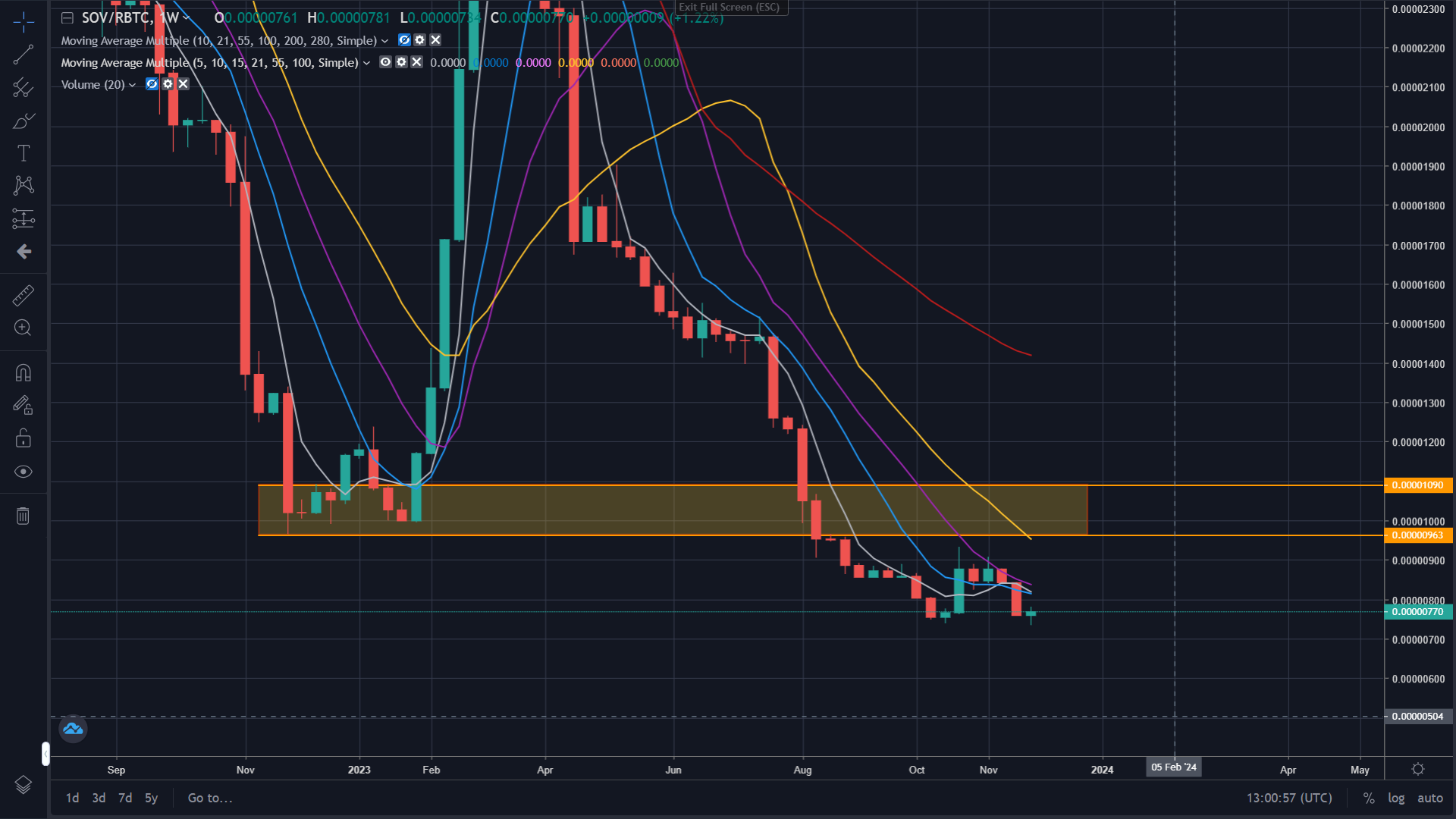Image resolution: width=1456 pixels, height=819 pixels.
Task: Expand second Moving Average Multiple indicator menu
Action: pyautogui.click(x=366, y=63)
